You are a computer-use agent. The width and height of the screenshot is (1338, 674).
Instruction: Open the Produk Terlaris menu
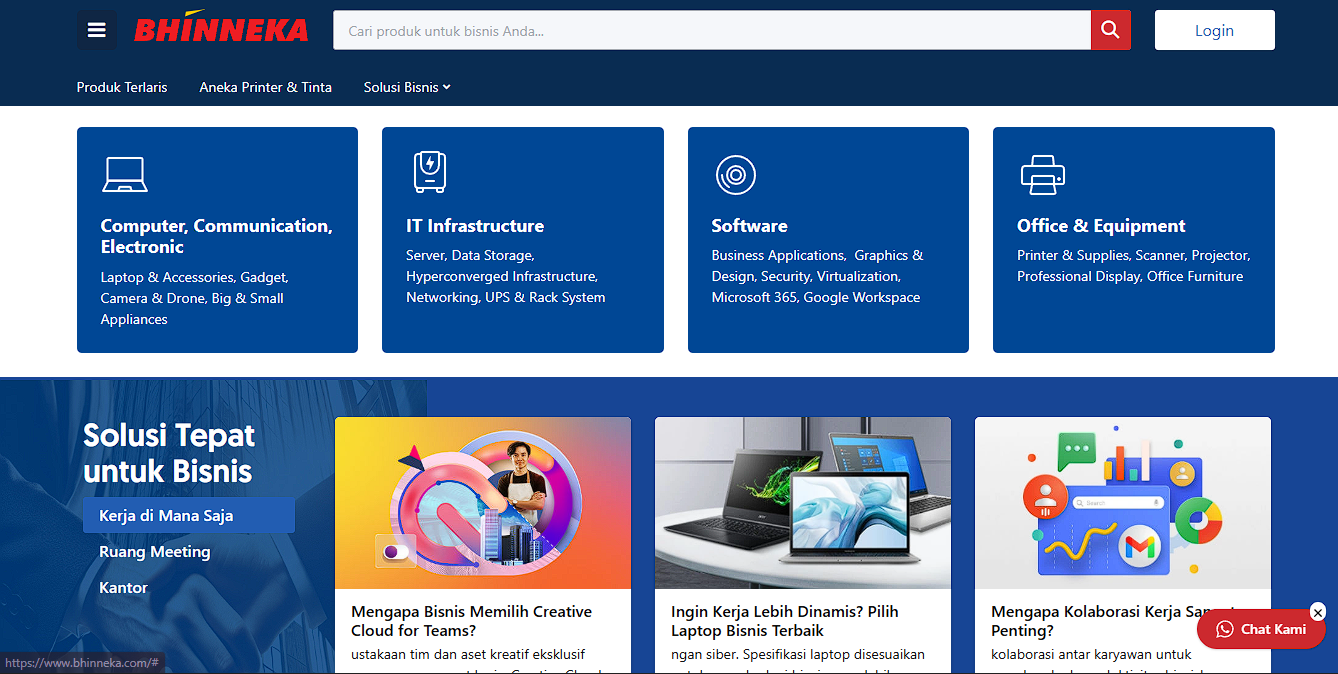pos(122,87)
